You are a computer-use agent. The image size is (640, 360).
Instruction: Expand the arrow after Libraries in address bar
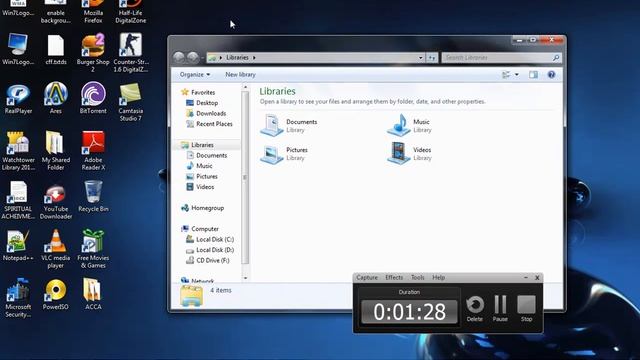pyautogui.click(x=254, y=58)
